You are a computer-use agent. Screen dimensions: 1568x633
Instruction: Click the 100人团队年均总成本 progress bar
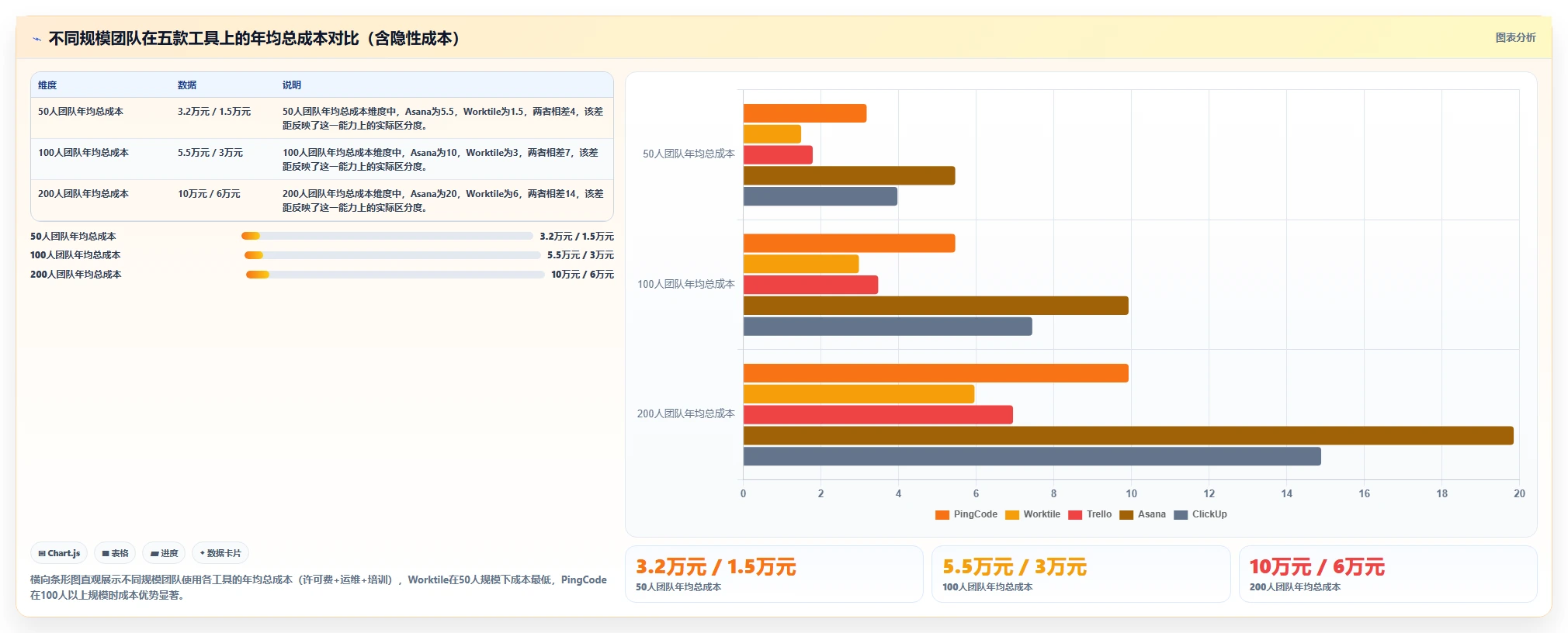393,255
